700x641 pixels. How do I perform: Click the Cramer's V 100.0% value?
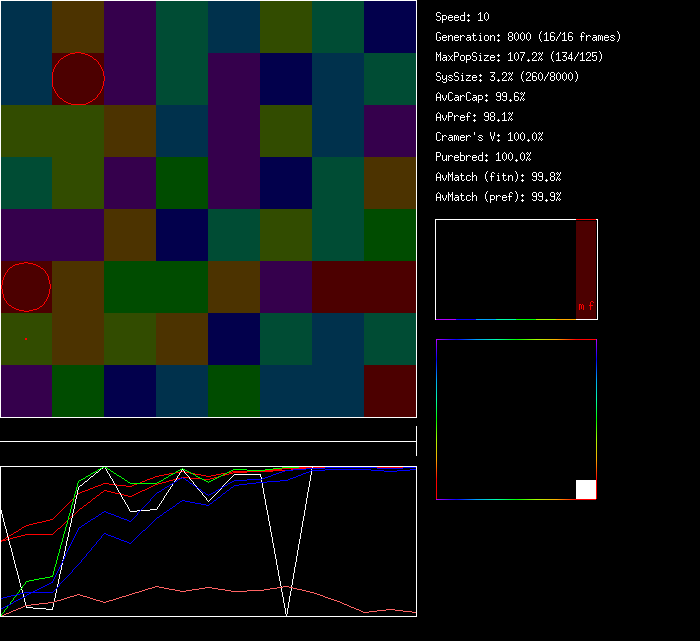click(489, 137)
